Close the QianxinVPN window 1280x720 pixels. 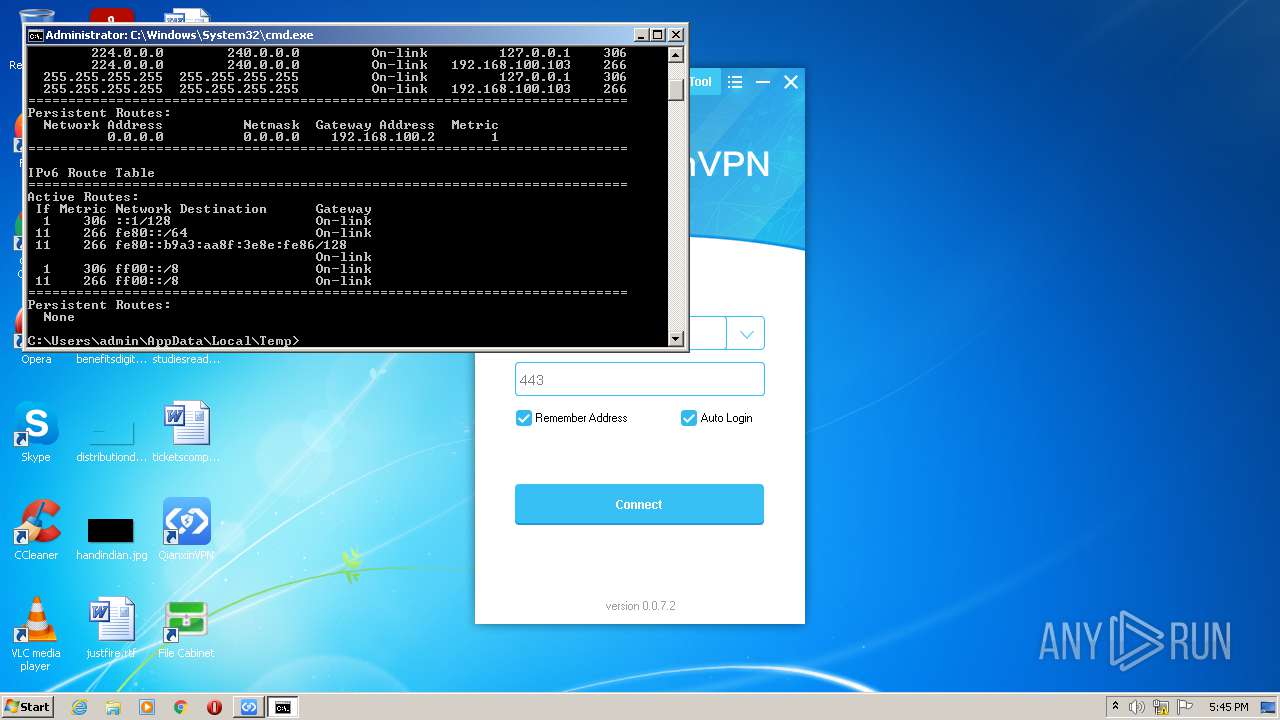pyautogui.click(x=791, y=82)
